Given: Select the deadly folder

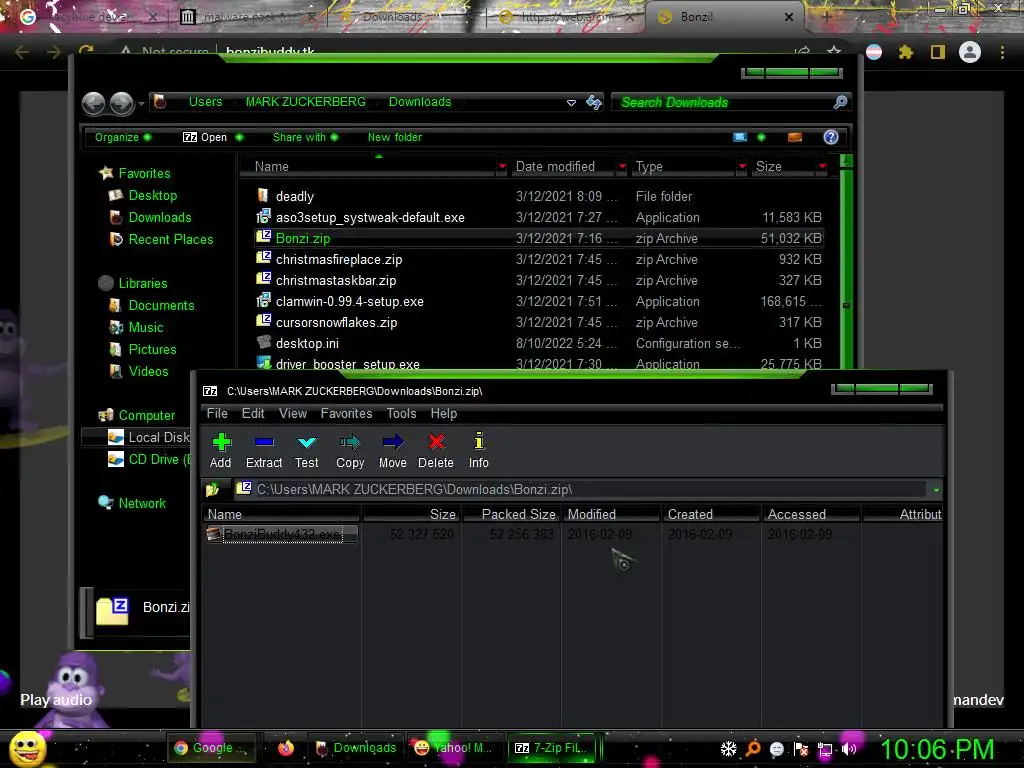Looking at the screenshot, I should pos(294,196).
